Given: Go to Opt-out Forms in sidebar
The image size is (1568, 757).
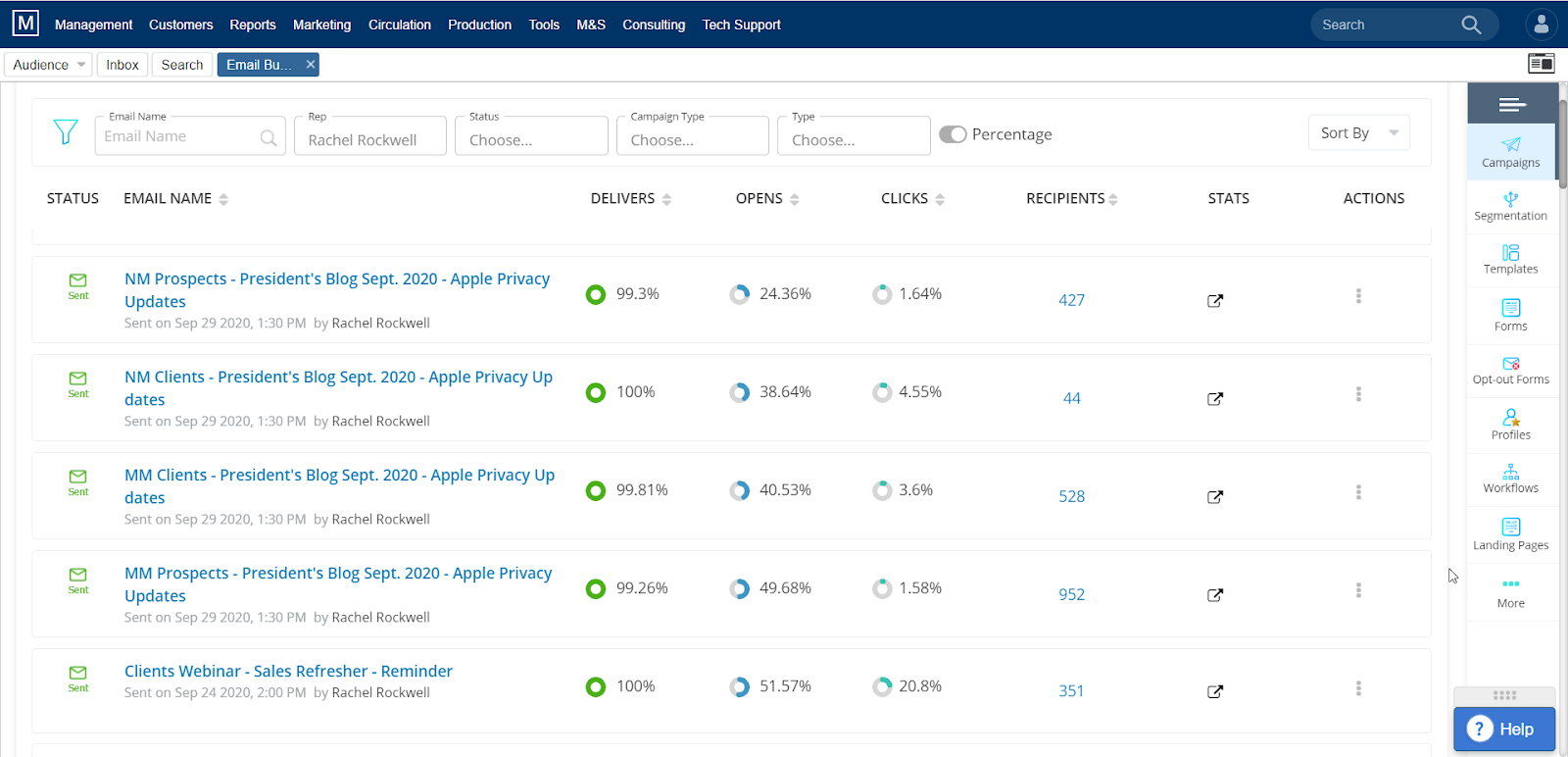Looking at the screenshot, I should (1510, 370).
